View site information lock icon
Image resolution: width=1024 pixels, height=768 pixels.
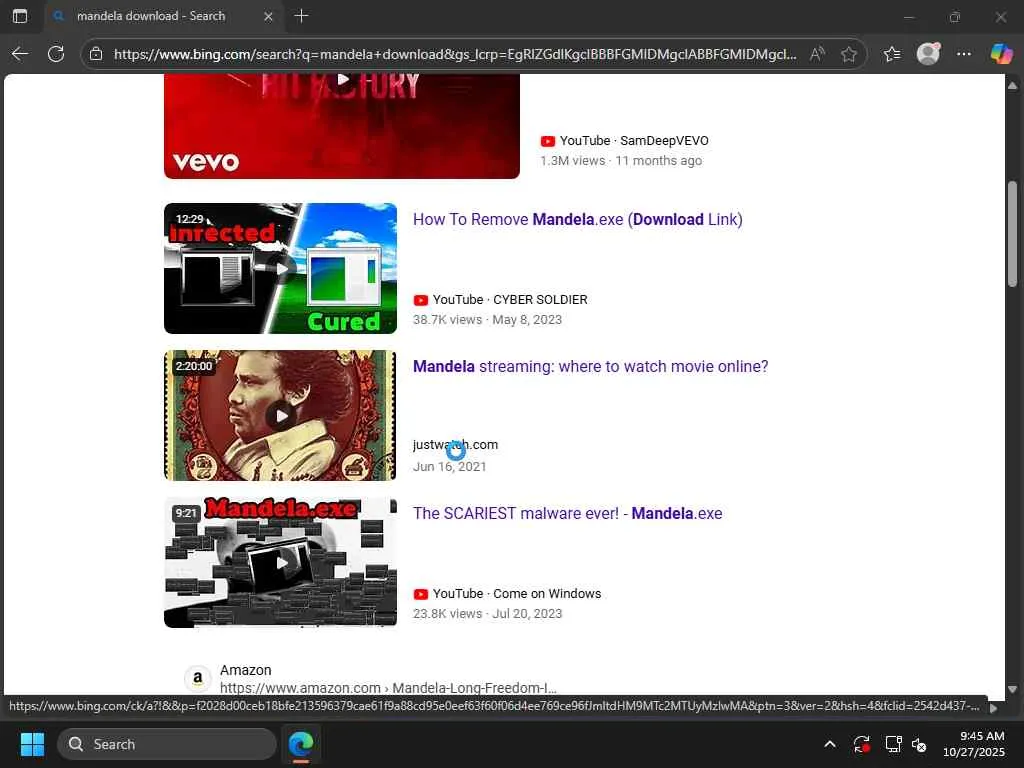pyautogui.click(x=96, y=54)
